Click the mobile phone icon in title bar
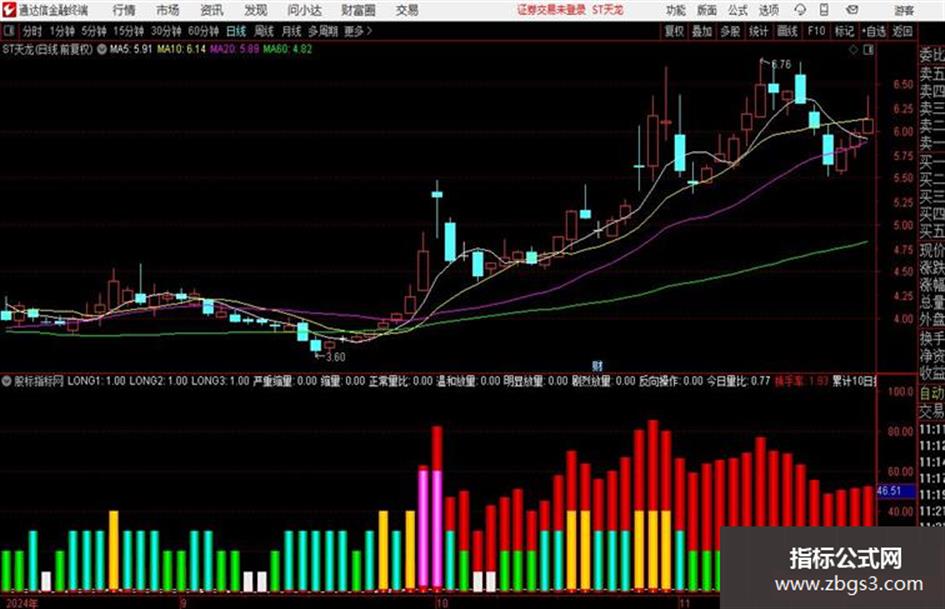This screenshot has height=609, width=945. point(824,10)
